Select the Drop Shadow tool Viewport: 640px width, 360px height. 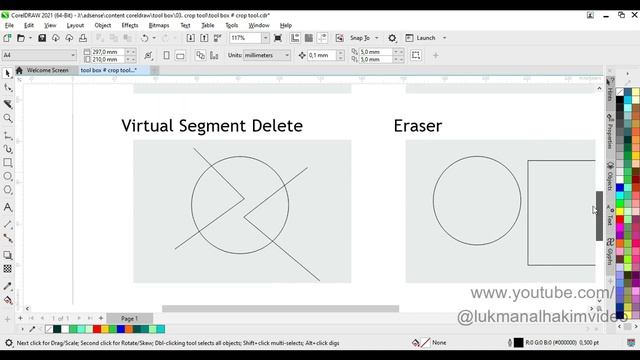pos(7,256)
